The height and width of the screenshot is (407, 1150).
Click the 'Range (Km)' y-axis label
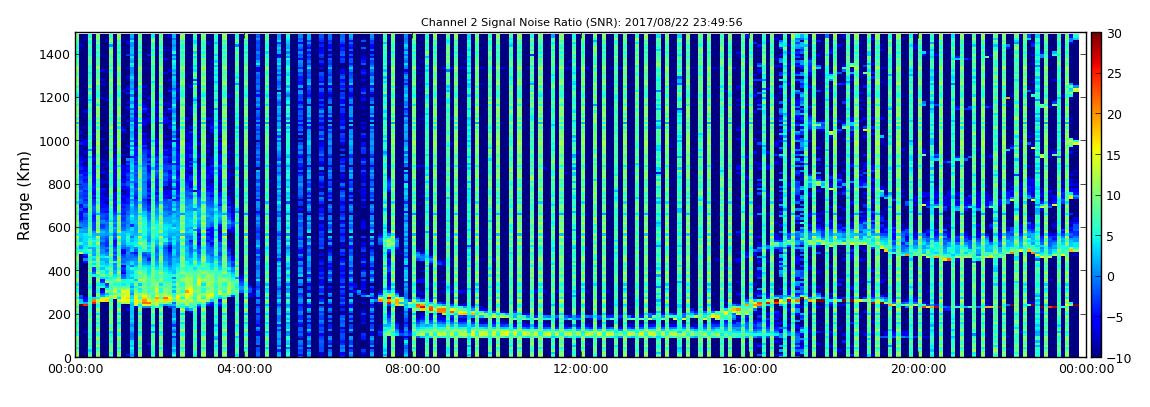tap(24, 196)
